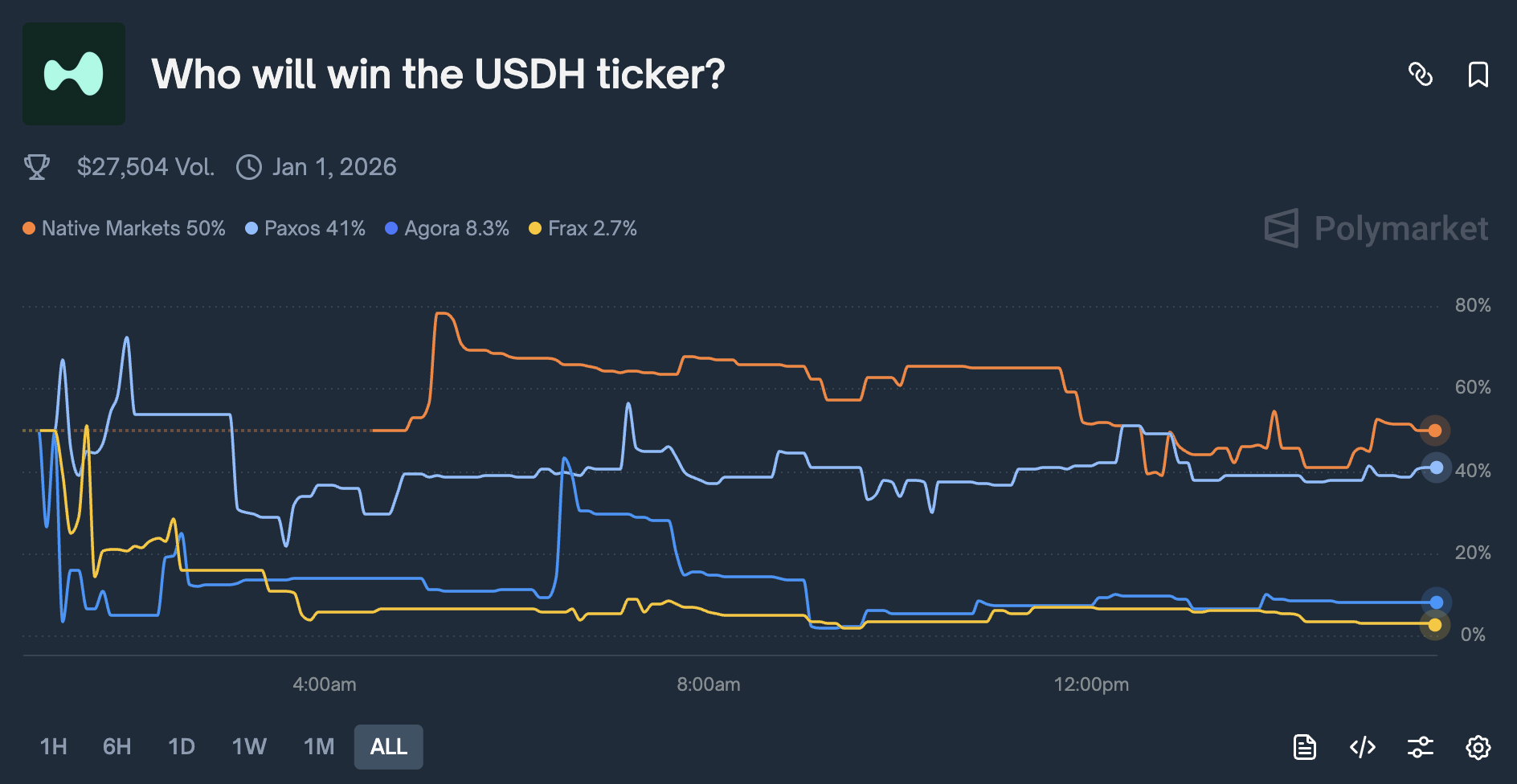
Task: Select the 1H timeframe
Action: pyautogui.click(x=53, y=746)
